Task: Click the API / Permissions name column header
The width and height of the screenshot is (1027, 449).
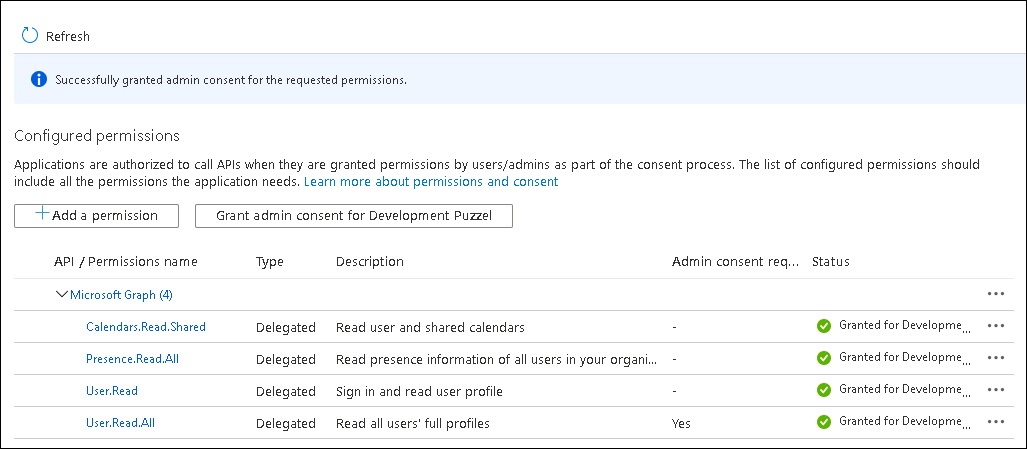Action: tap(125, 262)
